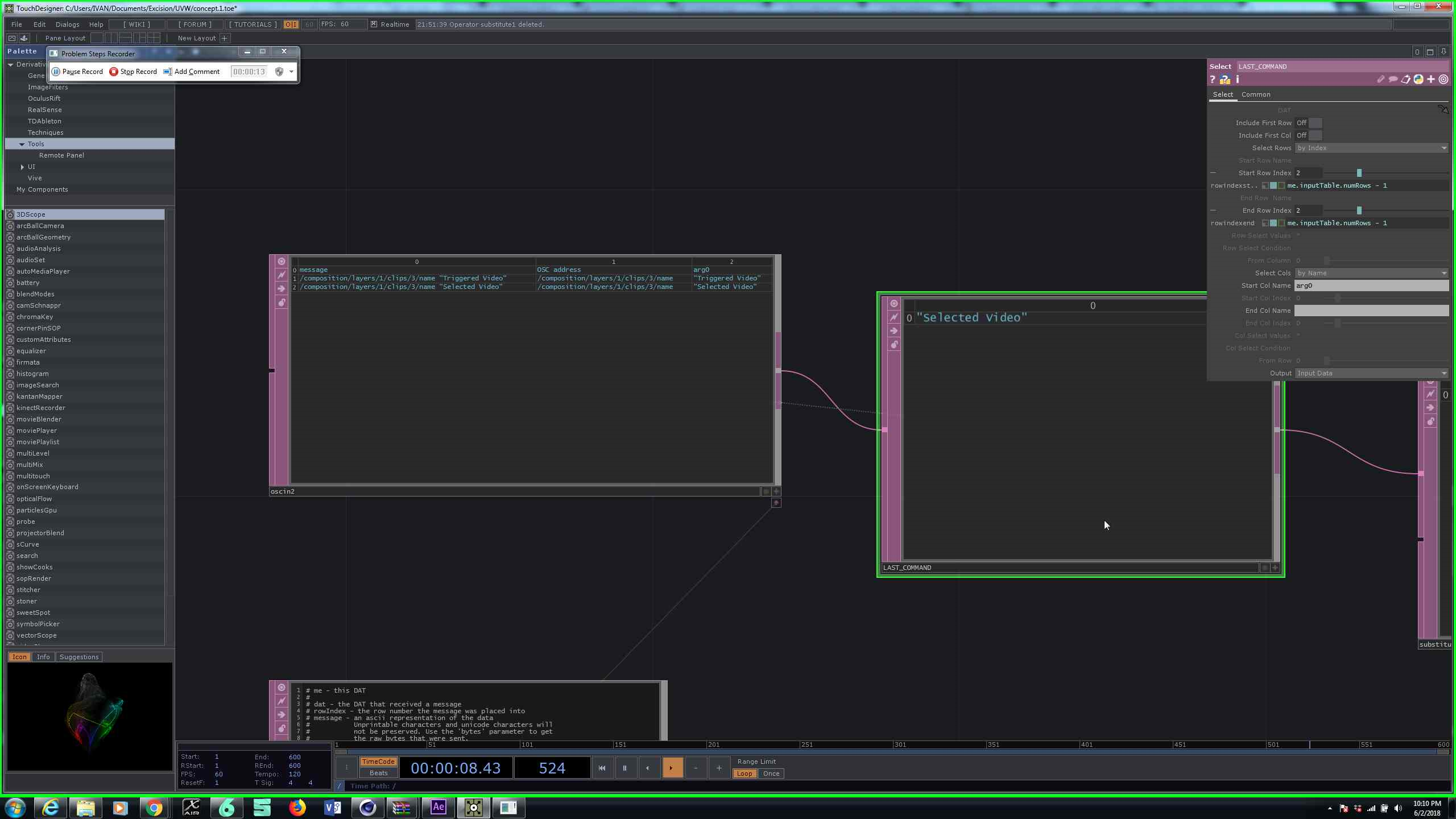Pause the timeline playback
The width and height of the screenshot is (1456, 819).
(624, 768)
